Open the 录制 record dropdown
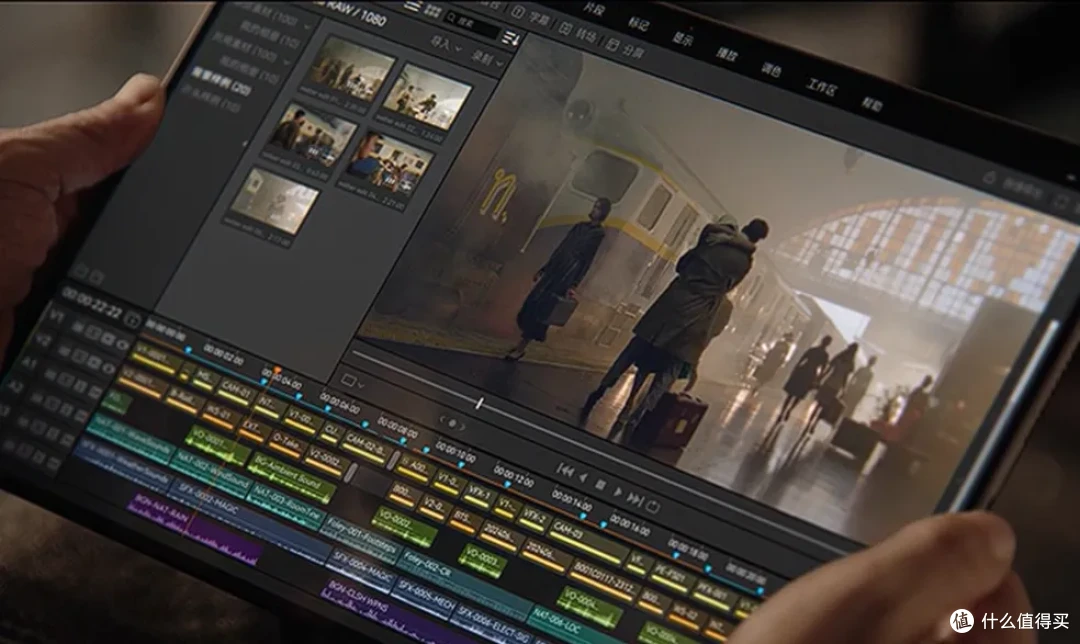The image size is (1080, 644). 486,60
